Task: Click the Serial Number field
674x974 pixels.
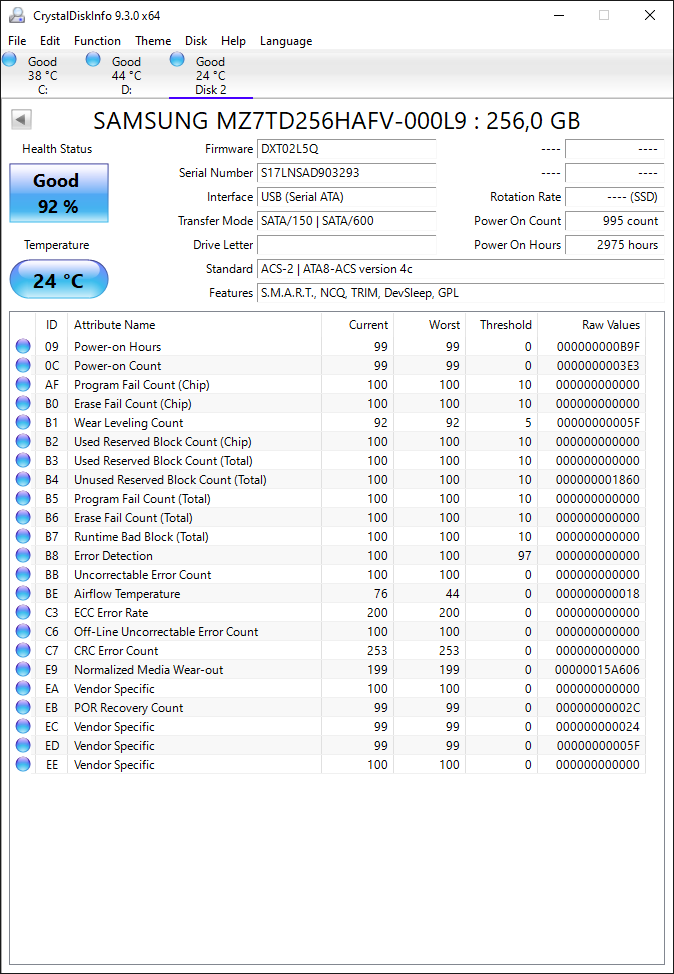Action: click(347, 173)
